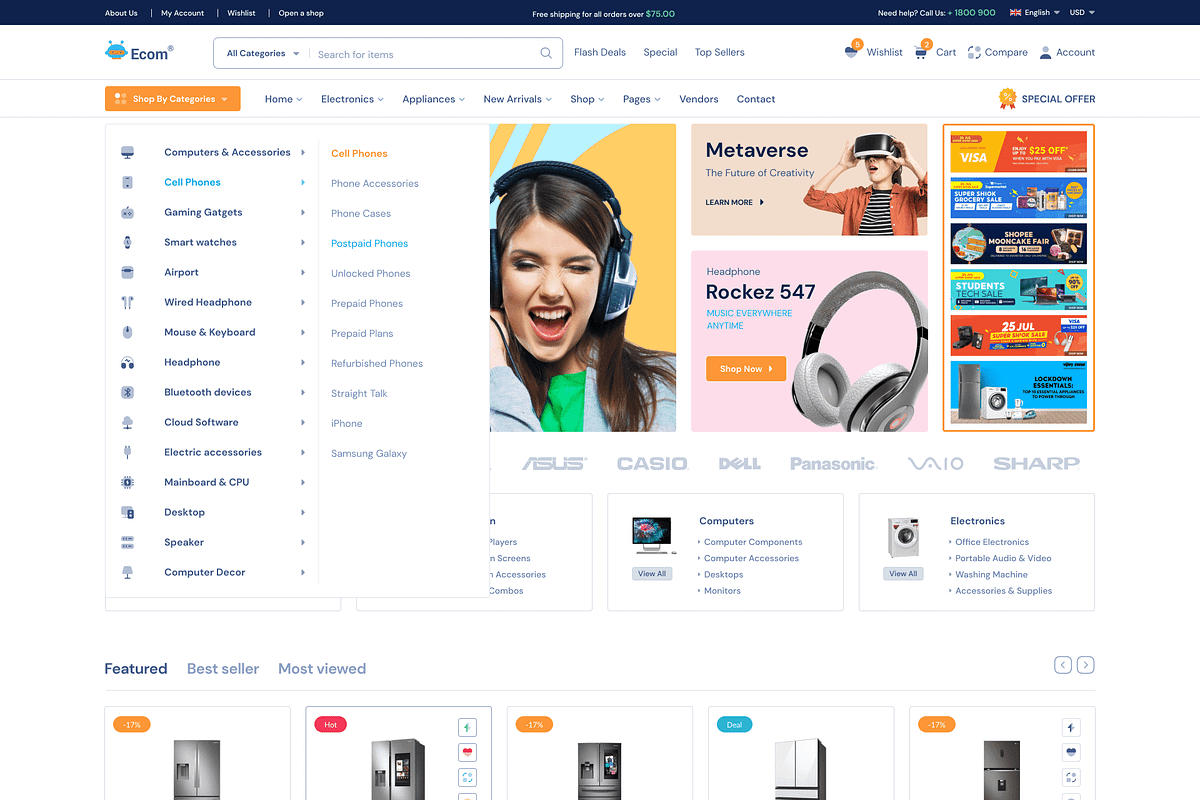
Task: Click the Gaming Gatgets controller icon
Action: pyautogui.click(x=127, y=212)
